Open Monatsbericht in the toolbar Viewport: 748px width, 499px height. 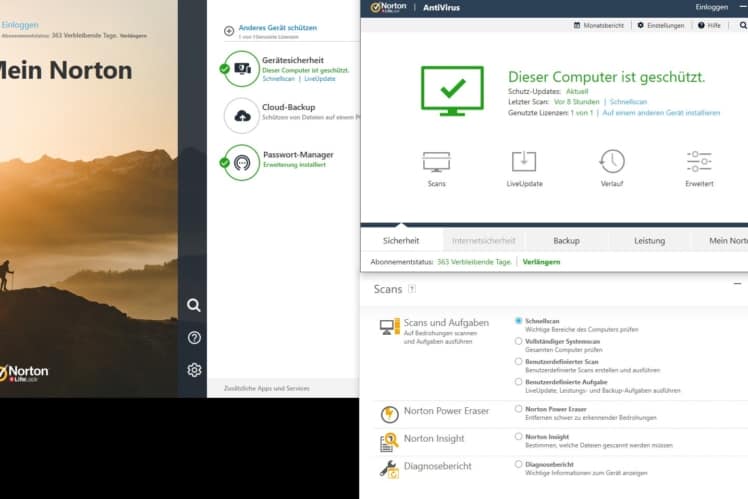599,25
